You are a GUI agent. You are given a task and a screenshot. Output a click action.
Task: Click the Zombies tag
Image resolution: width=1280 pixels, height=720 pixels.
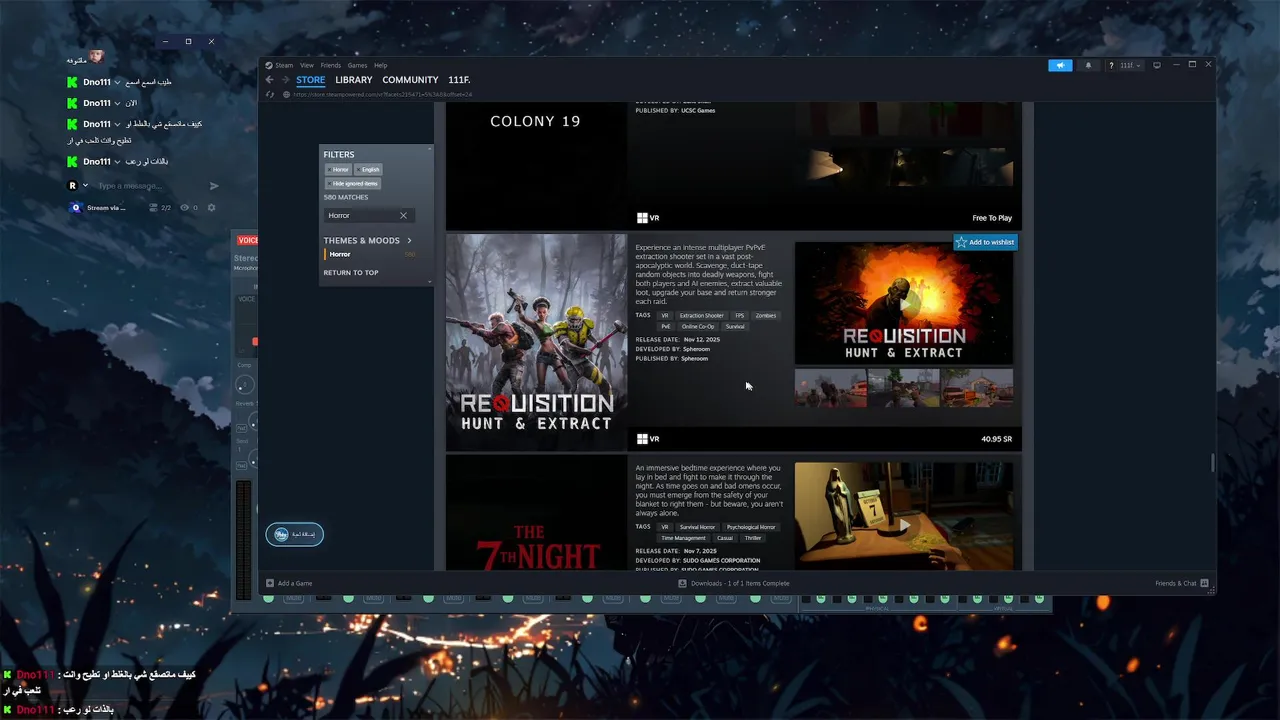(765, 315)
